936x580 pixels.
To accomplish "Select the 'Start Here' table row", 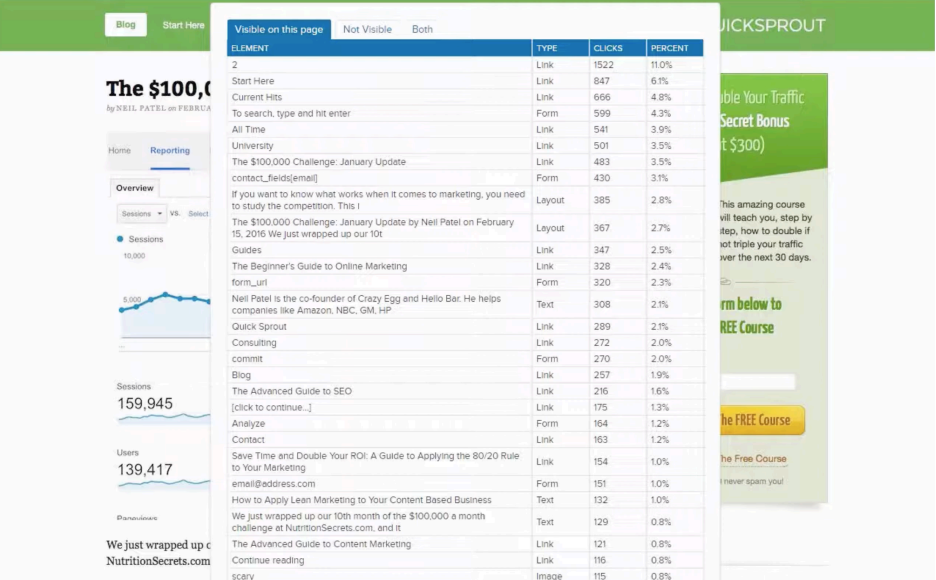I will pos(465,81).
